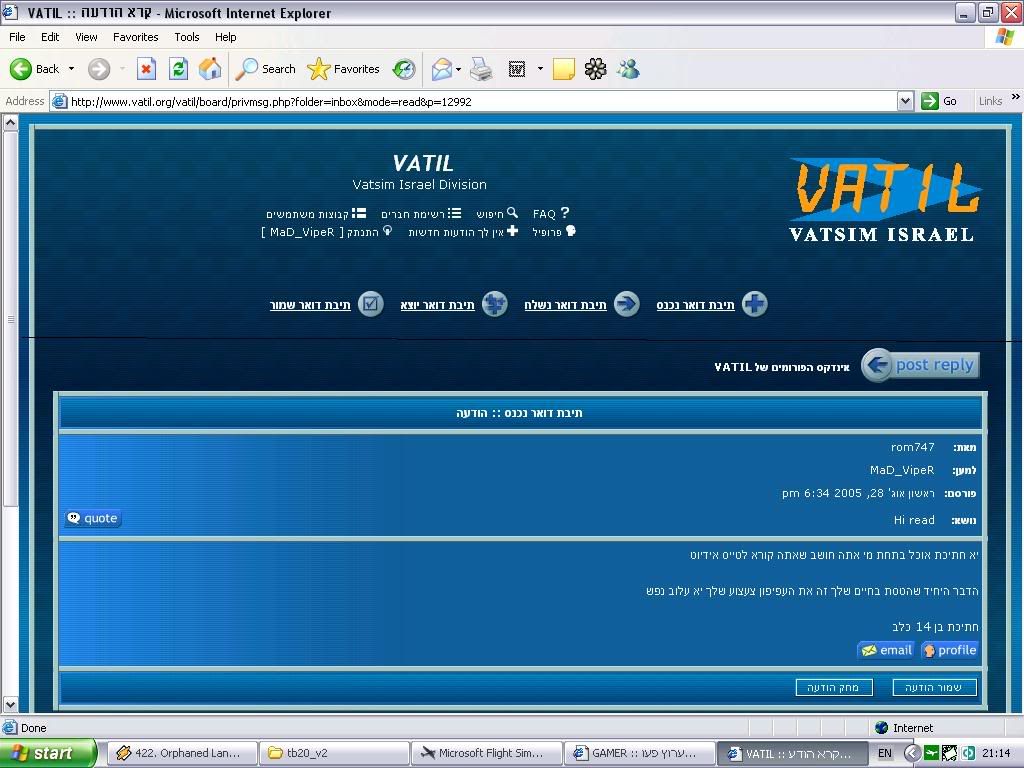Open the קבוצות משתמשים usergroups link
Image resolution: width=1024 pixels, height=768 pixels.
pos(316,214)
